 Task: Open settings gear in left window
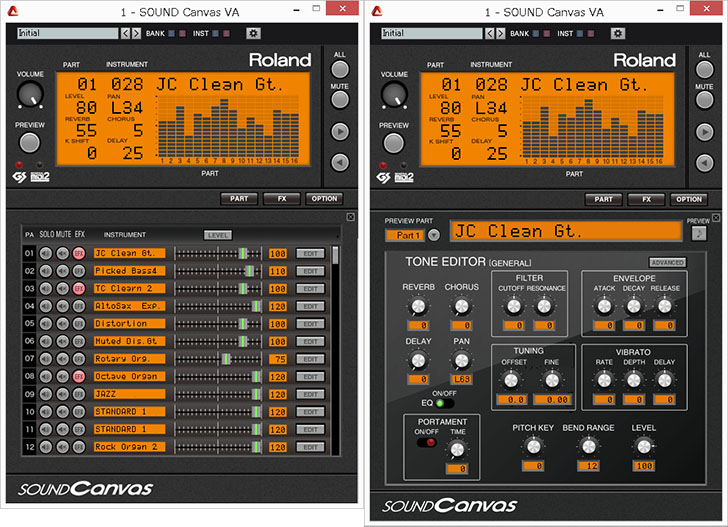coord(253,33)
